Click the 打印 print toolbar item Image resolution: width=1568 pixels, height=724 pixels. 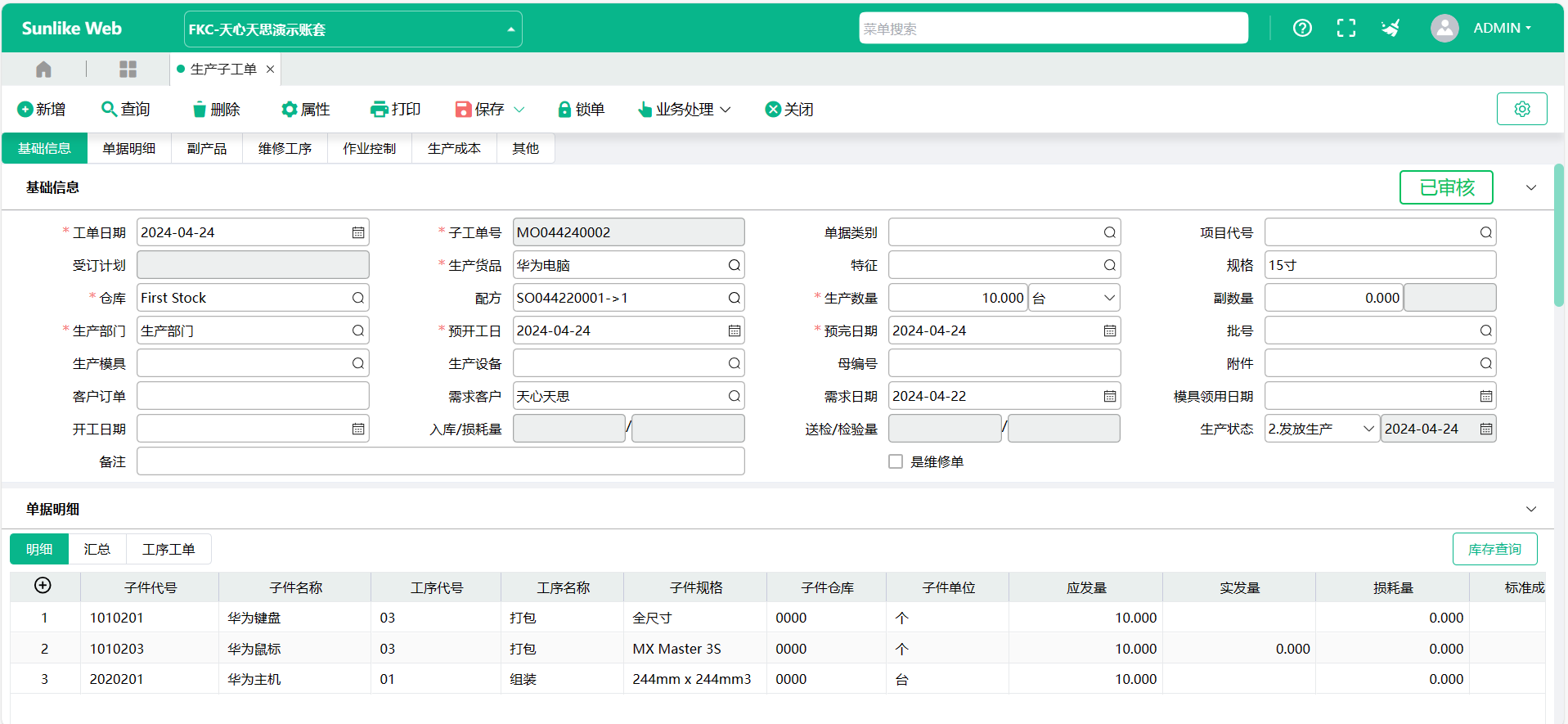click(395, 109)
